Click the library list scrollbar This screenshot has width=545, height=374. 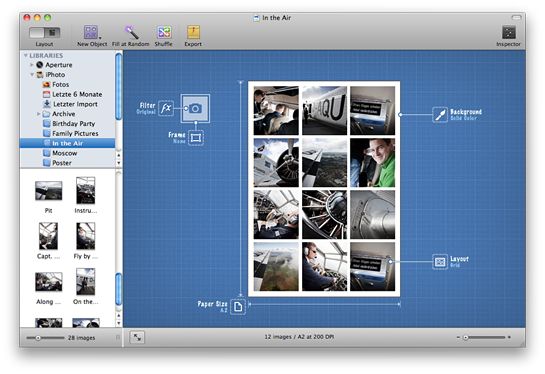(x=119, y=87)
